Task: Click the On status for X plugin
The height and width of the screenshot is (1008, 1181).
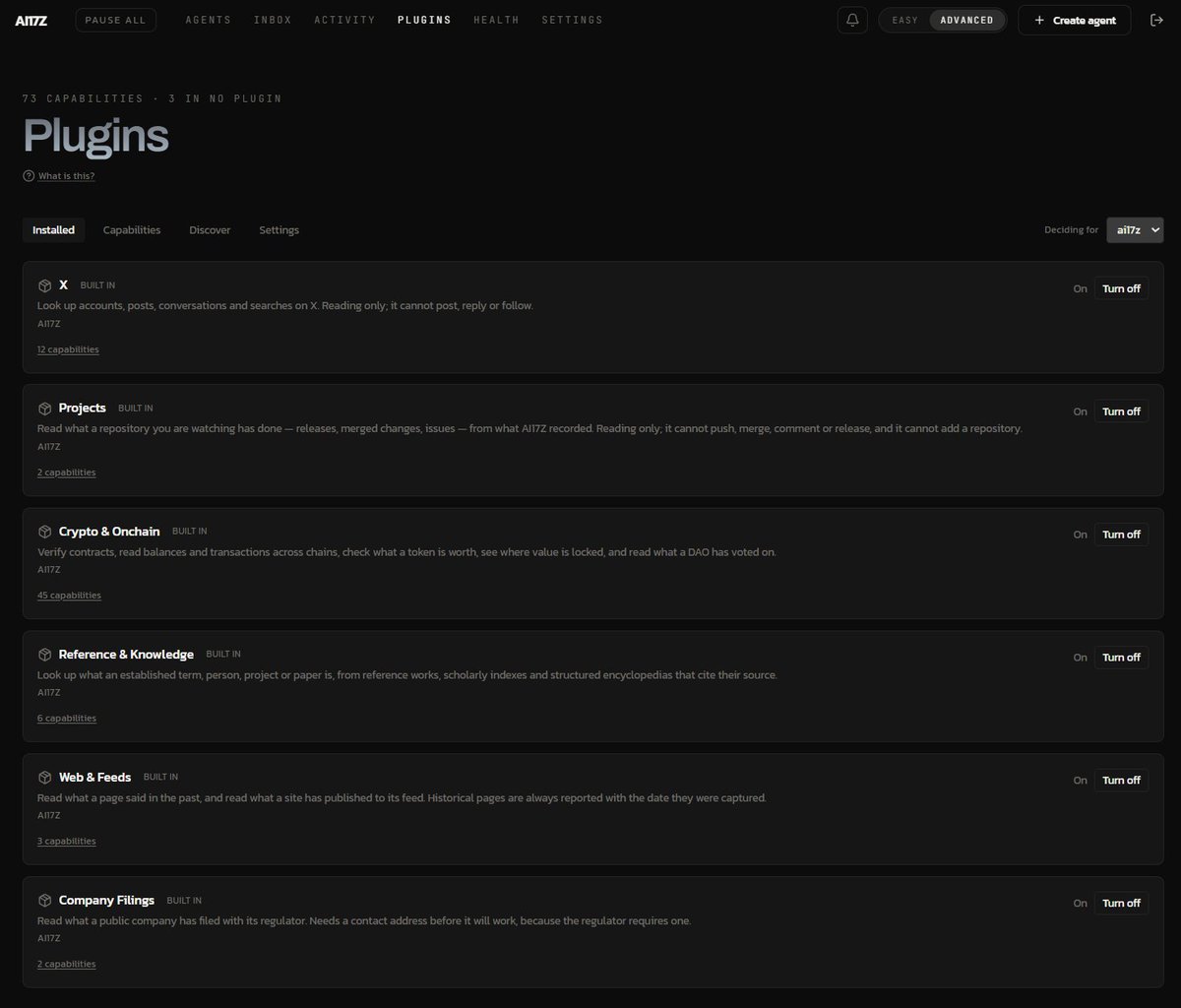Action: [x=1080, y=288]
